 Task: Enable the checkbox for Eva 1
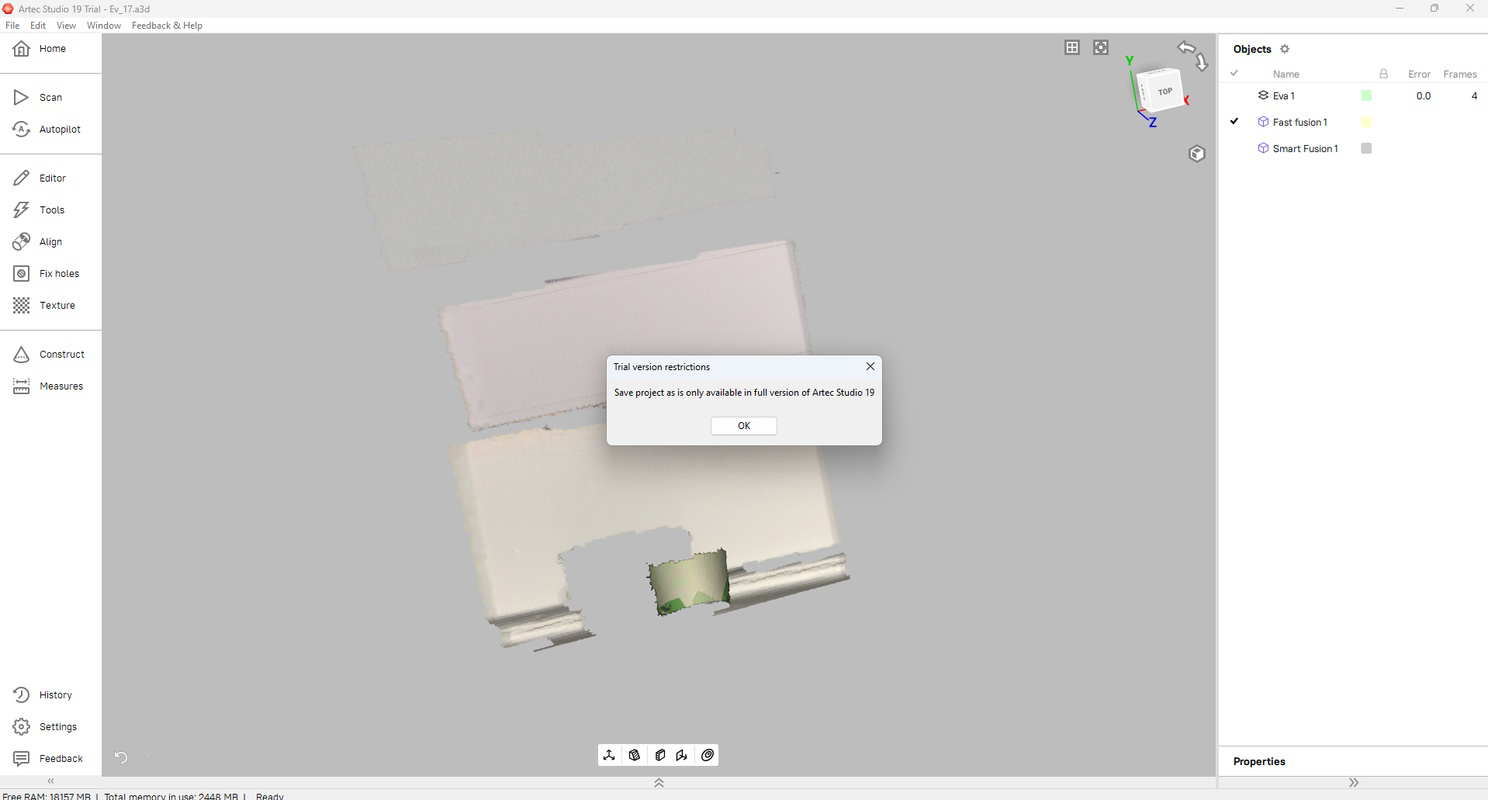click(1234, 95)
